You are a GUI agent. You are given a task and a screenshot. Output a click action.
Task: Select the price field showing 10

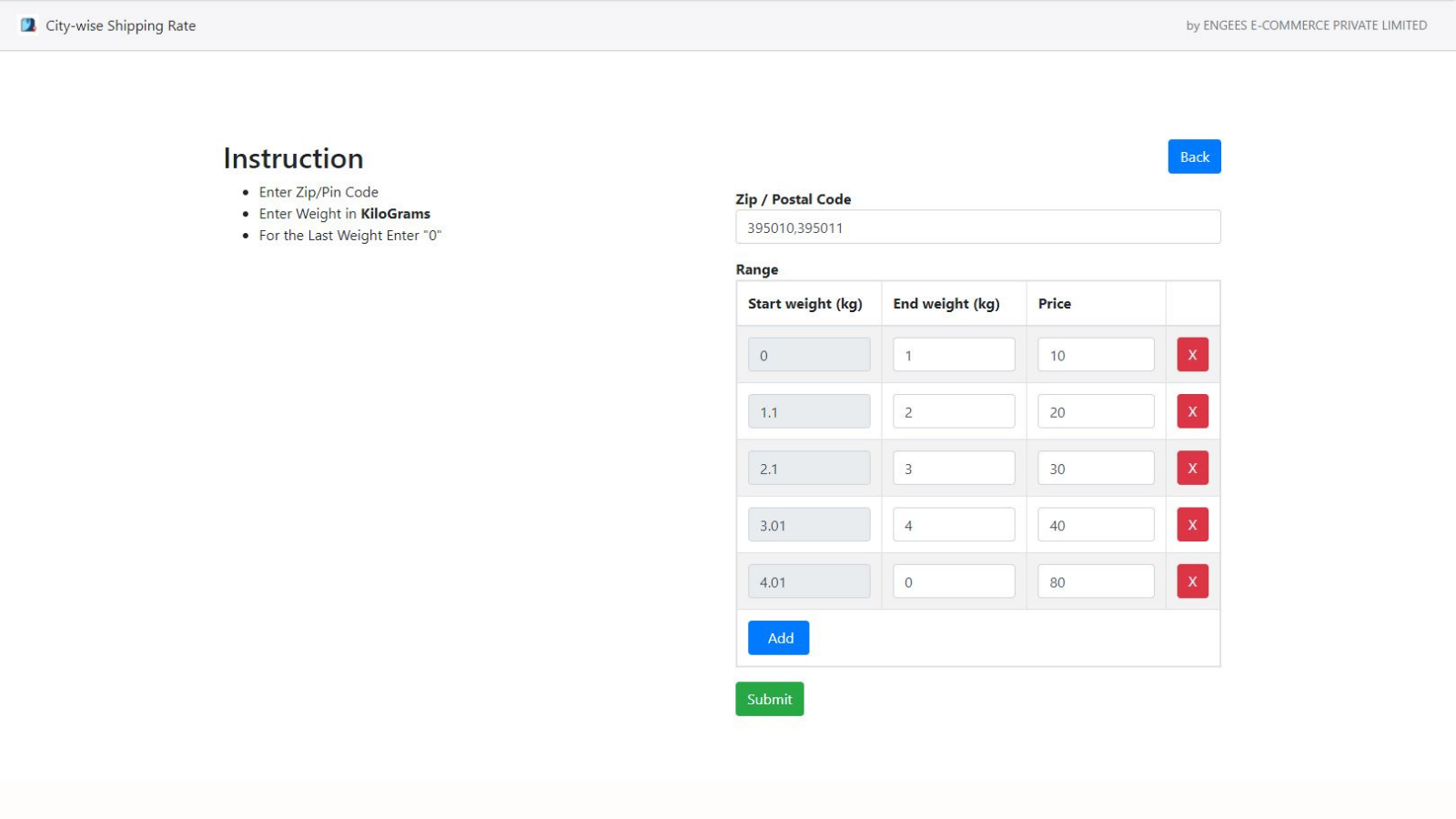click(x=1096, y=355)
